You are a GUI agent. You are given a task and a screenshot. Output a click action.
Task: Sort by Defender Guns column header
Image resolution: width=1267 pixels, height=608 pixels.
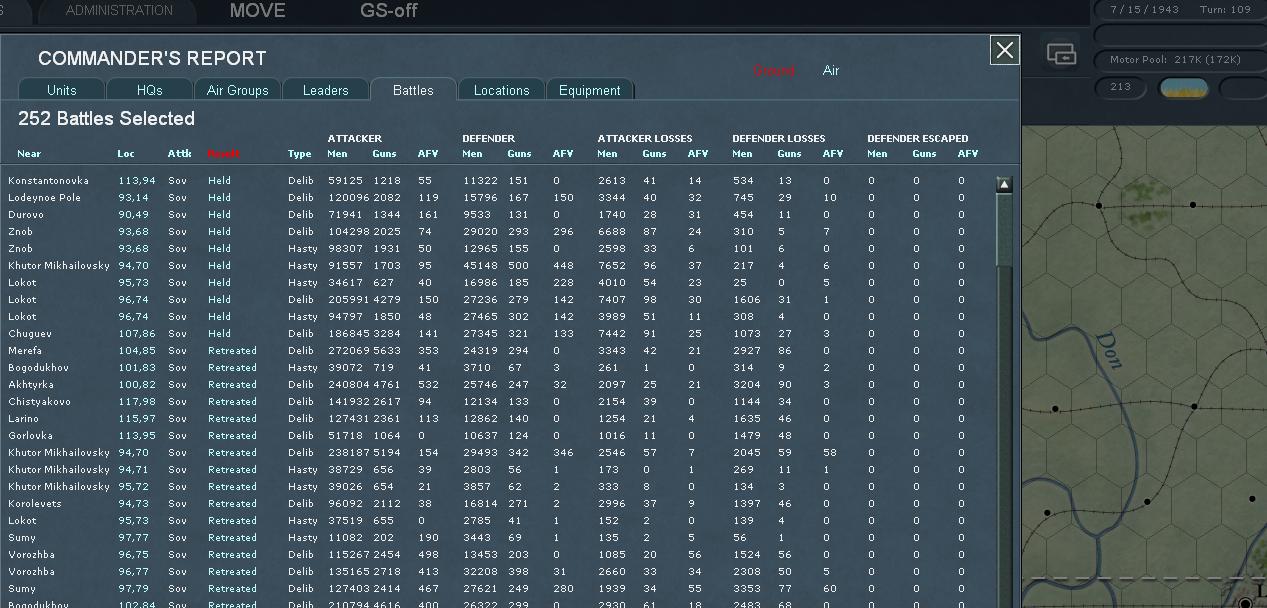click(519, 154)
